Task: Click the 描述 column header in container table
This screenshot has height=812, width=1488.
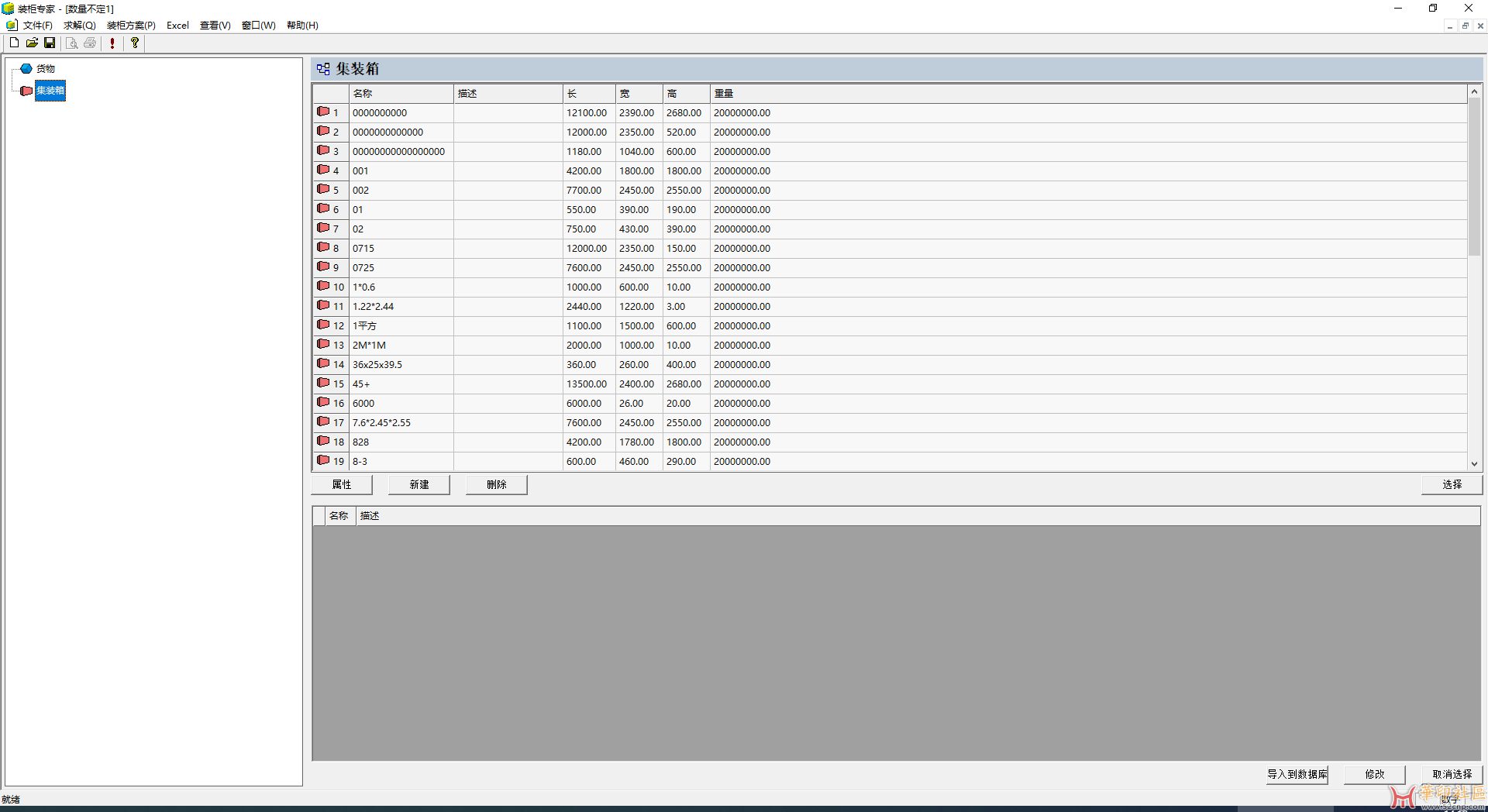Action: (508, 94)
